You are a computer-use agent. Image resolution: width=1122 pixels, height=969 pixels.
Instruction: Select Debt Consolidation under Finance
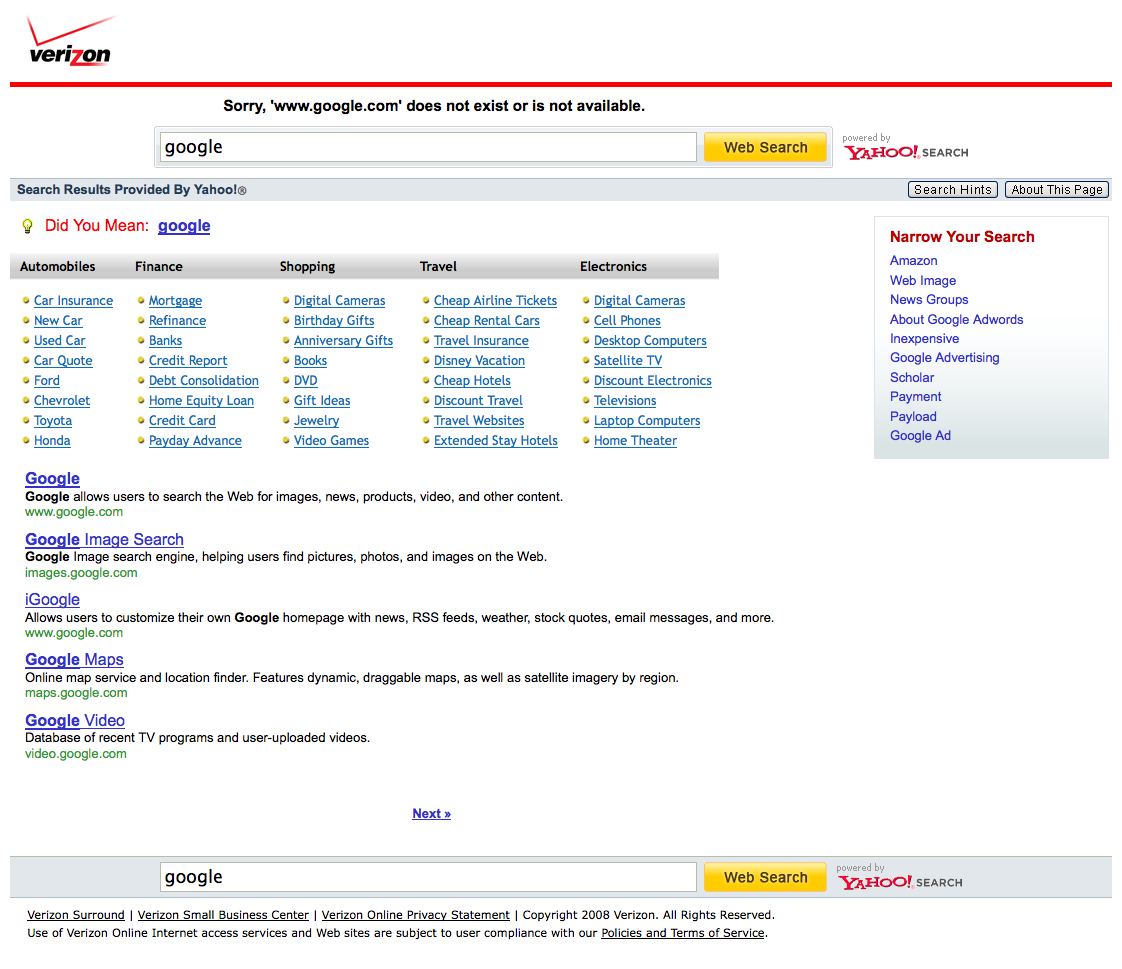203,381
